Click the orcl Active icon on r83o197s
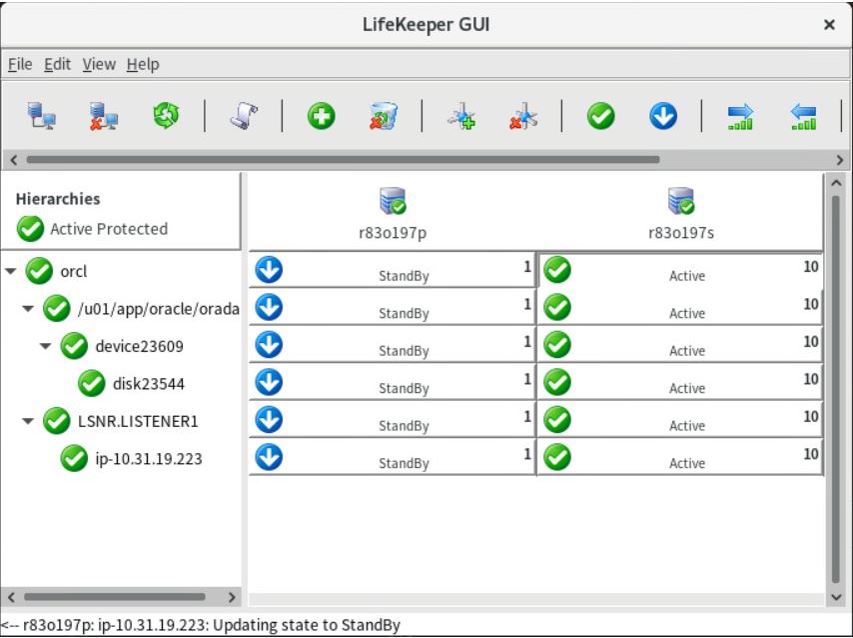 (557, 270)
